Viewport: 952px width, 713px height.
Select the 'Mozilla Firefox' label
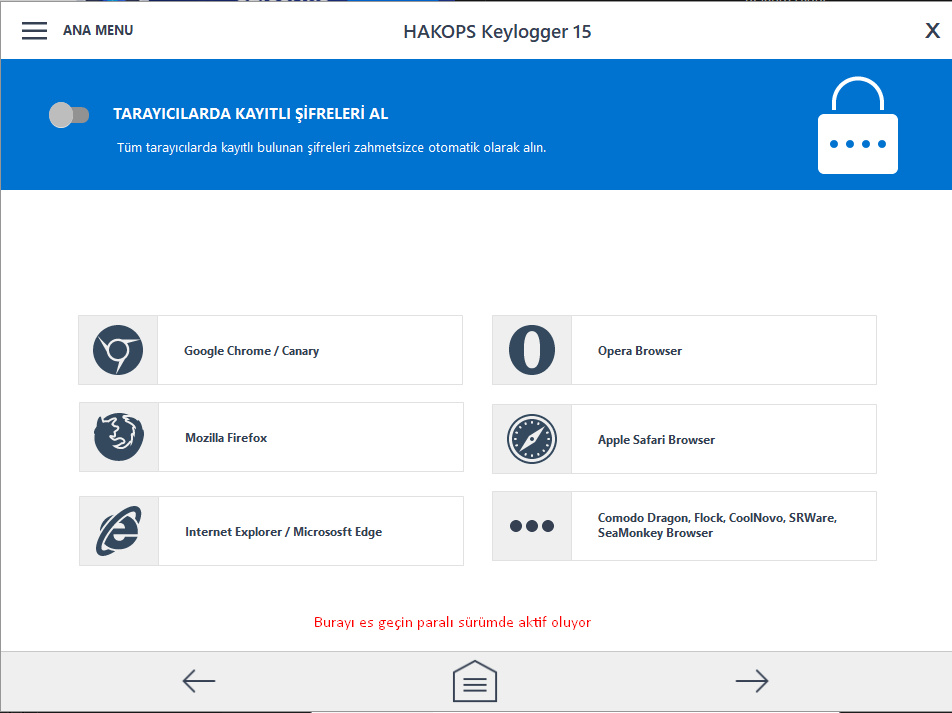[x=226, y=438]
